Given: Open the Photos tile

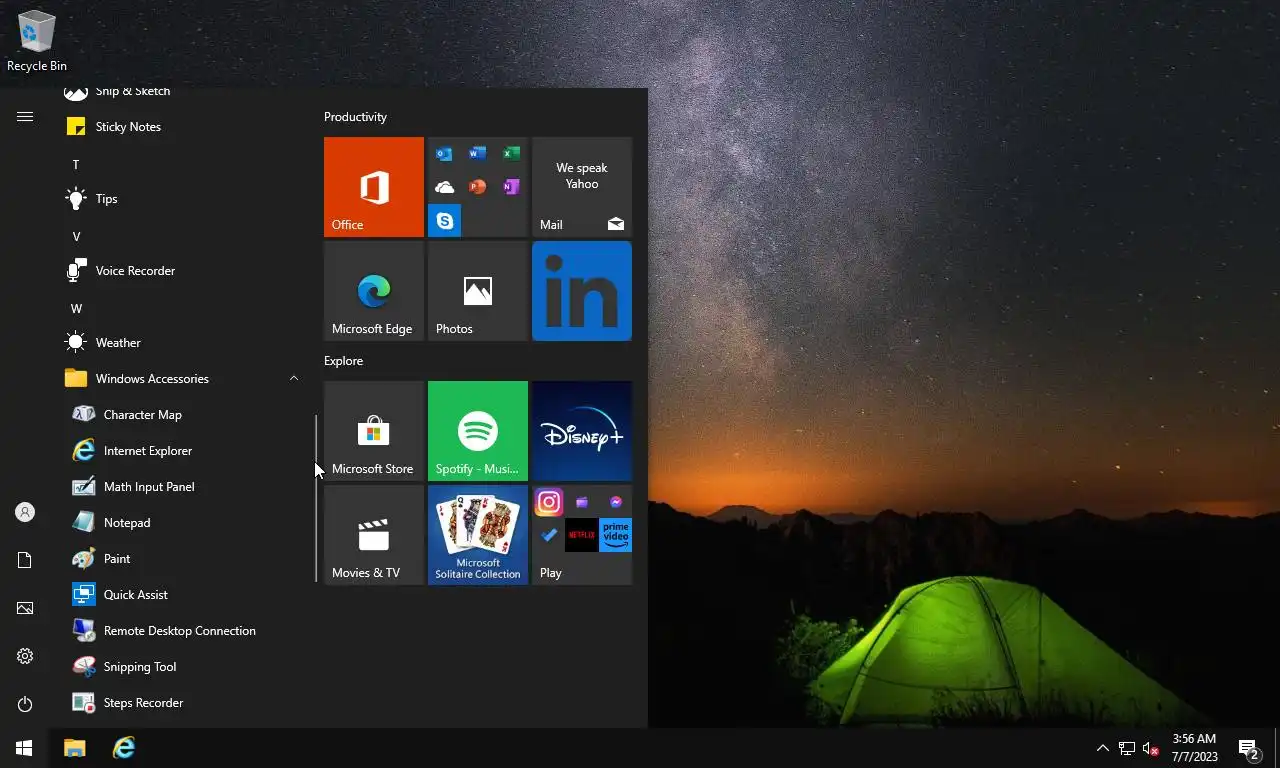Looking at the screenshot, I should pos(478,291).
